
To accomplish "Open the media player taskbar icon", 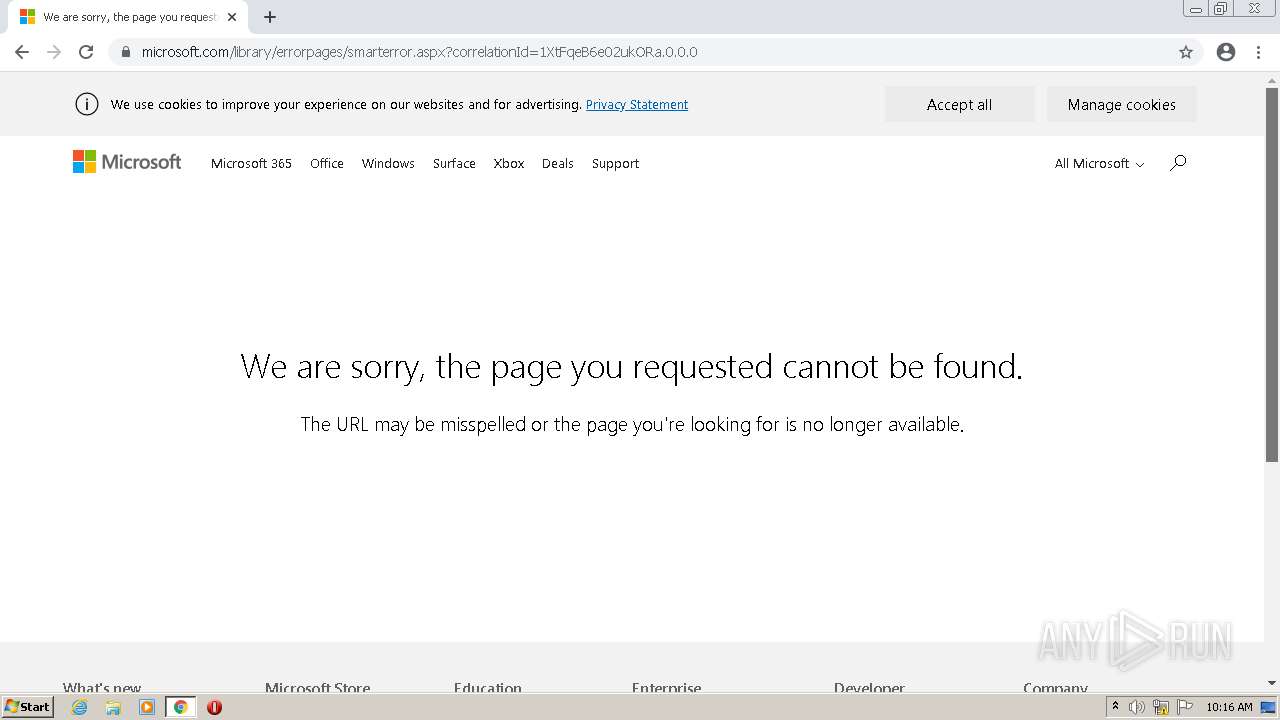I will (x=147, y=707).
